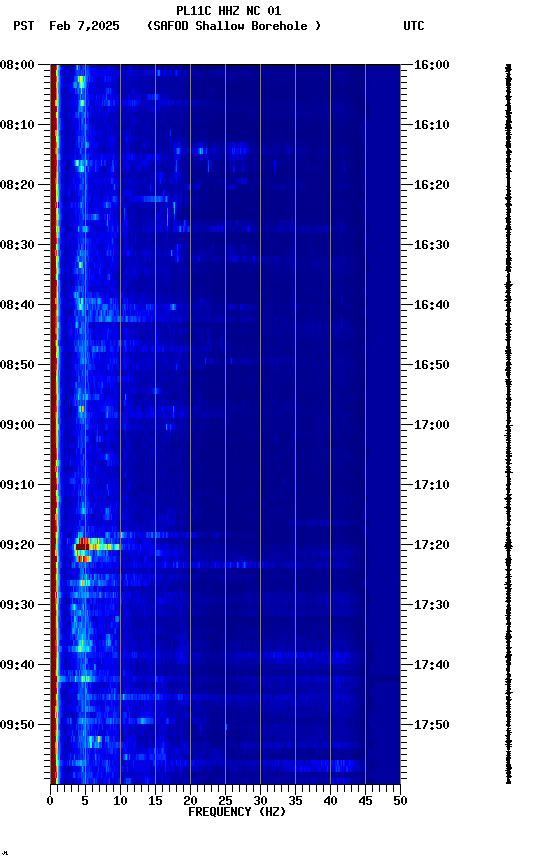This screenshot has width=552, height=864.
Task: Click the 08:50 PST time label
Action: [17, 365]
